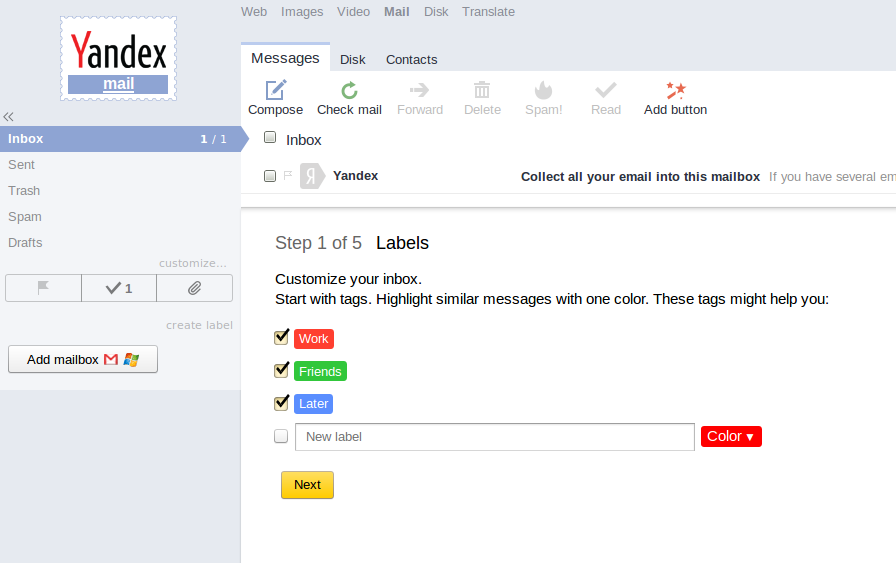Click the Read checkmark icon

[x=606, y=90]
